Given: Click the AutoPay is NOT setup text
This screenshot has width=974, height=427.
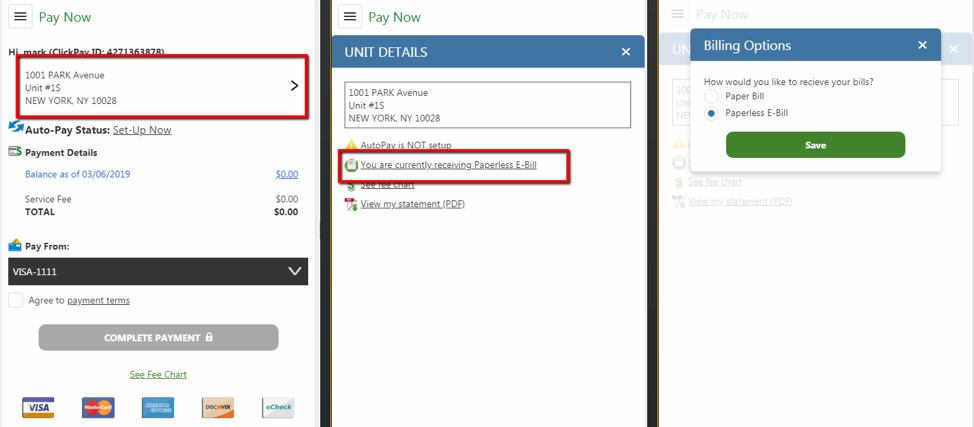Looking at the screenshot, I should pyautogui.click(x=406, y=145).
